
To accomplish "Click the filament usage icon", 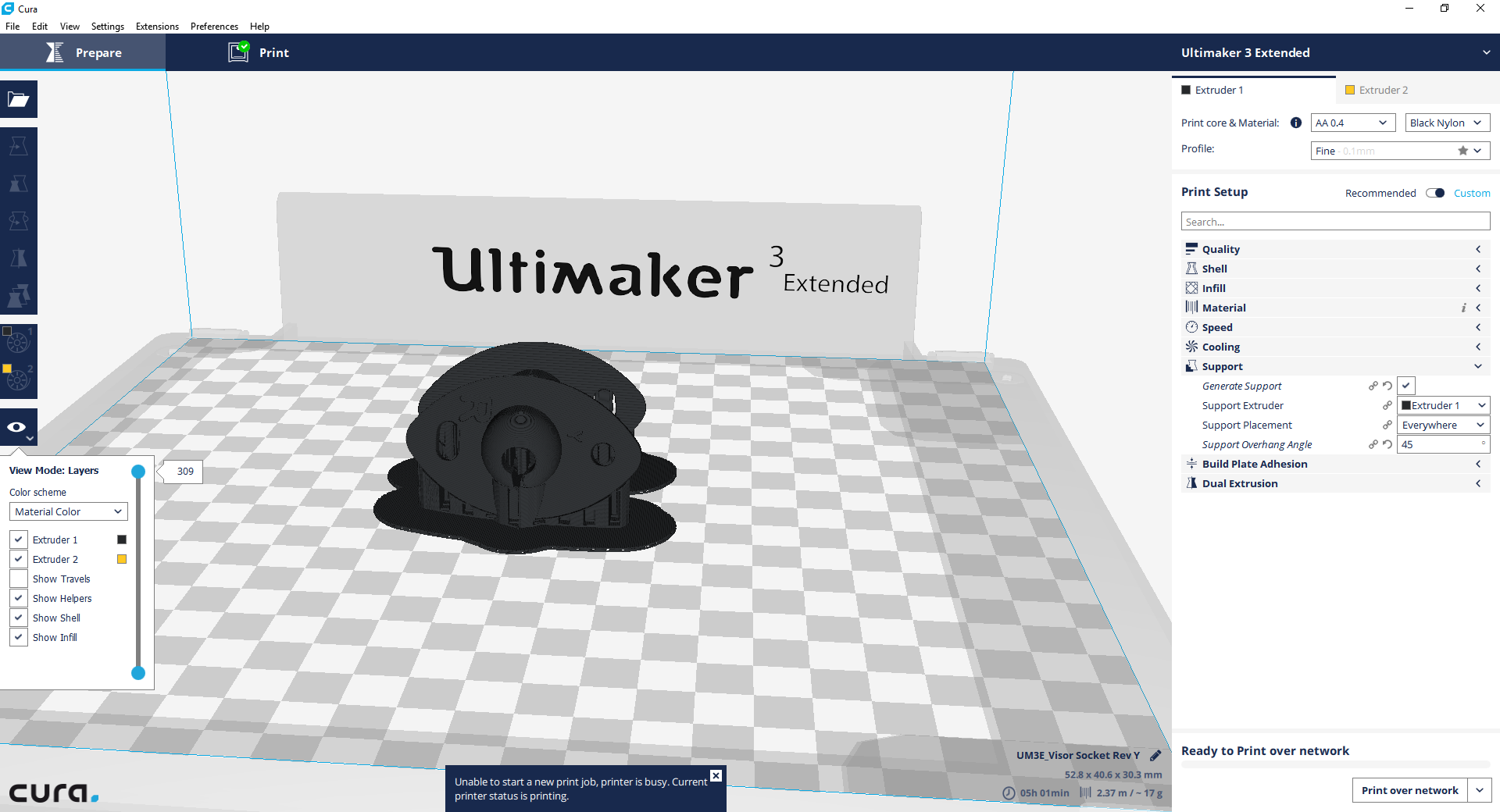I will click(1085, 792).
